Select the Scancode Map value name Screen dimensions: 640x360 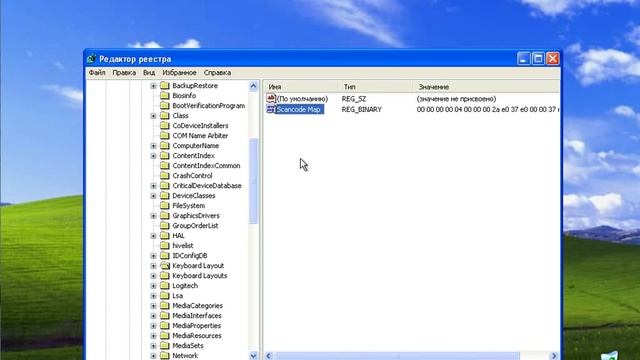point(299,109)
